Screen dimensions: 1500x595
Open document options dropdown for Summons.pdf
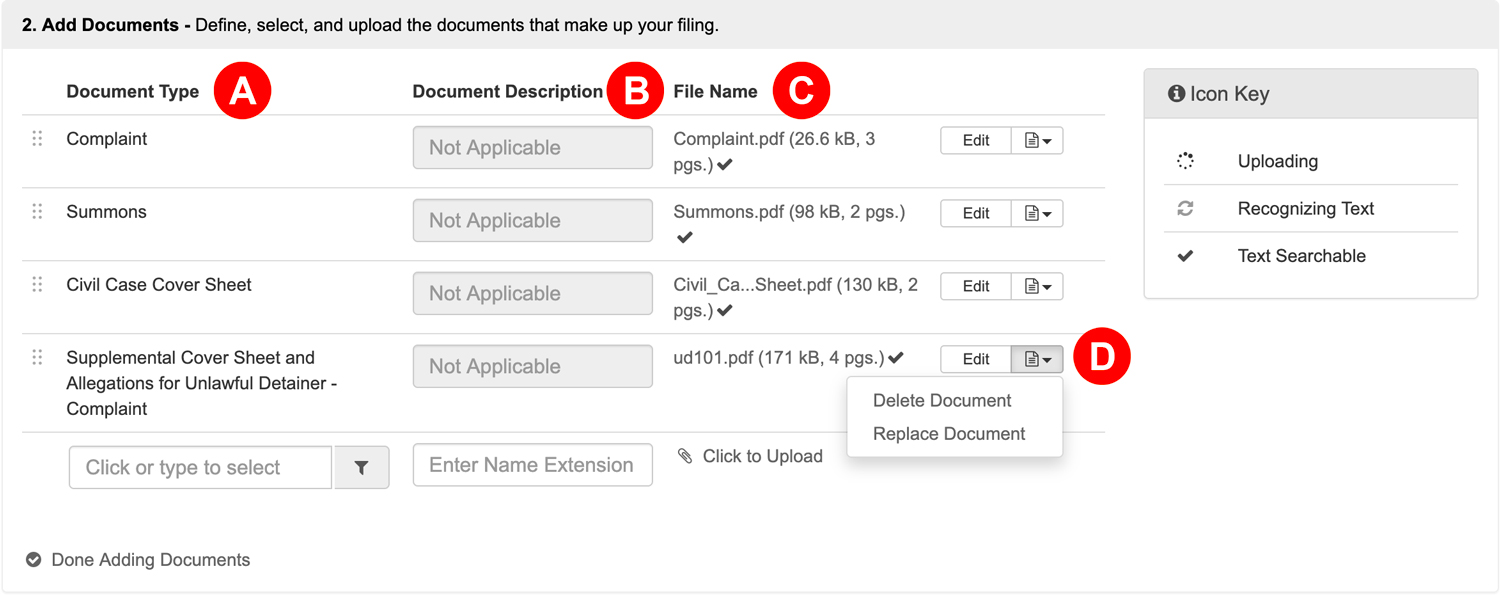(x=1037, y=214)
